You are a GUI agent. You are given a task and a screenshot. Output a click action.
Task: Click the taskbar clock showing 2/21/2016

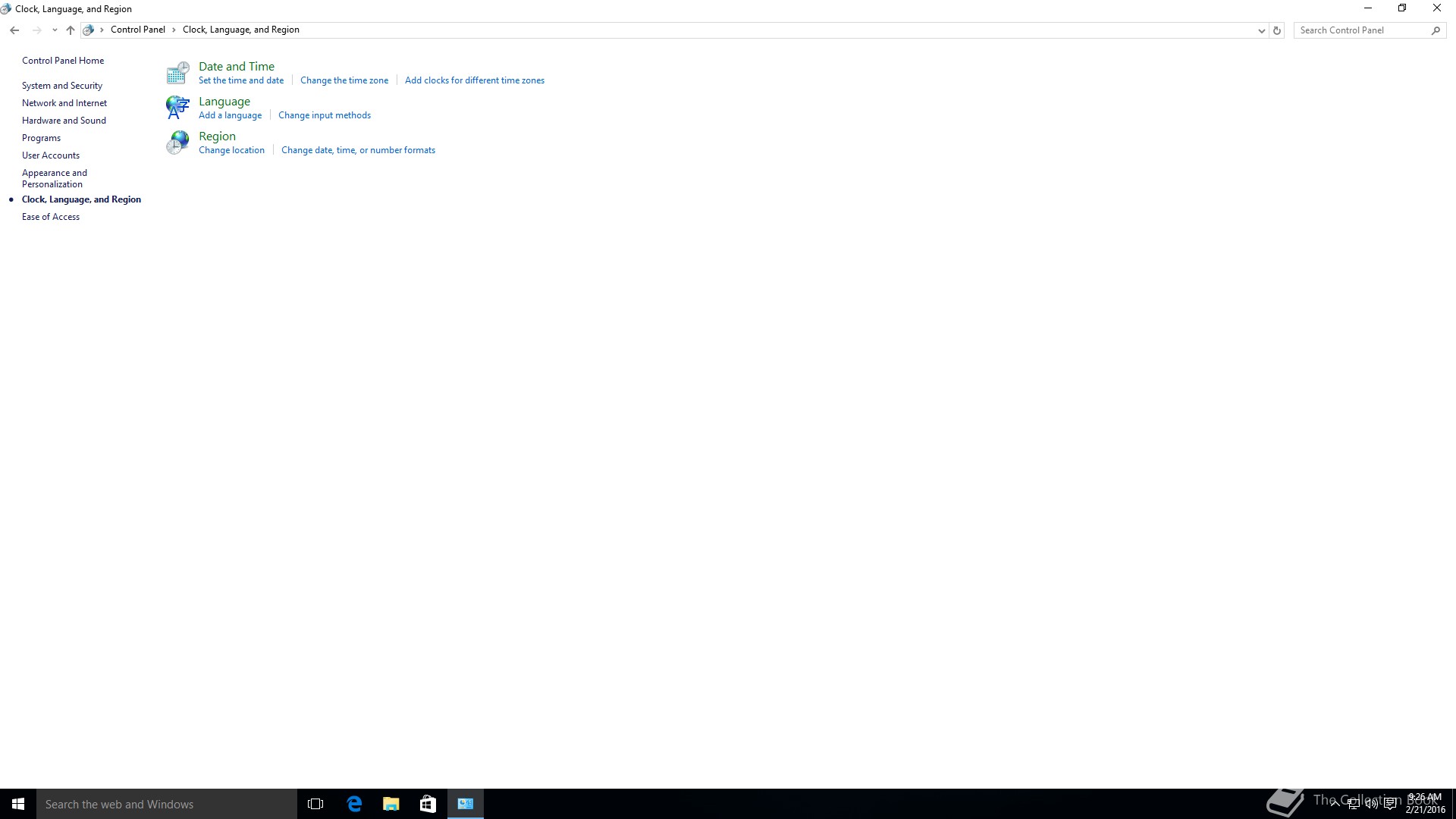(x=1426, y=804)
